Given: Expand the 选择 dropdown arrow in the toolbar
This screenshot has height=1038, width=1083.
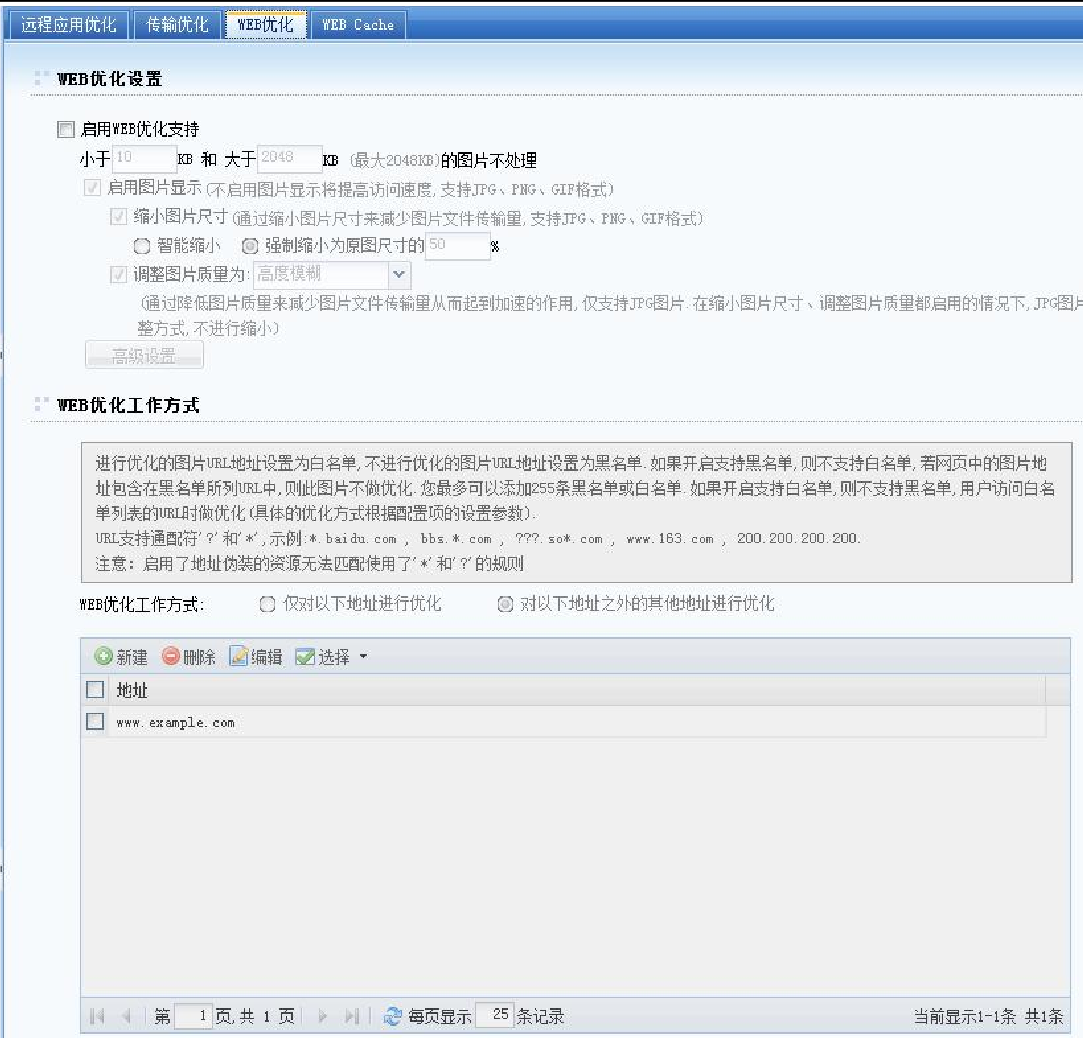Looking at the screenshot, I should click(363, 657).
